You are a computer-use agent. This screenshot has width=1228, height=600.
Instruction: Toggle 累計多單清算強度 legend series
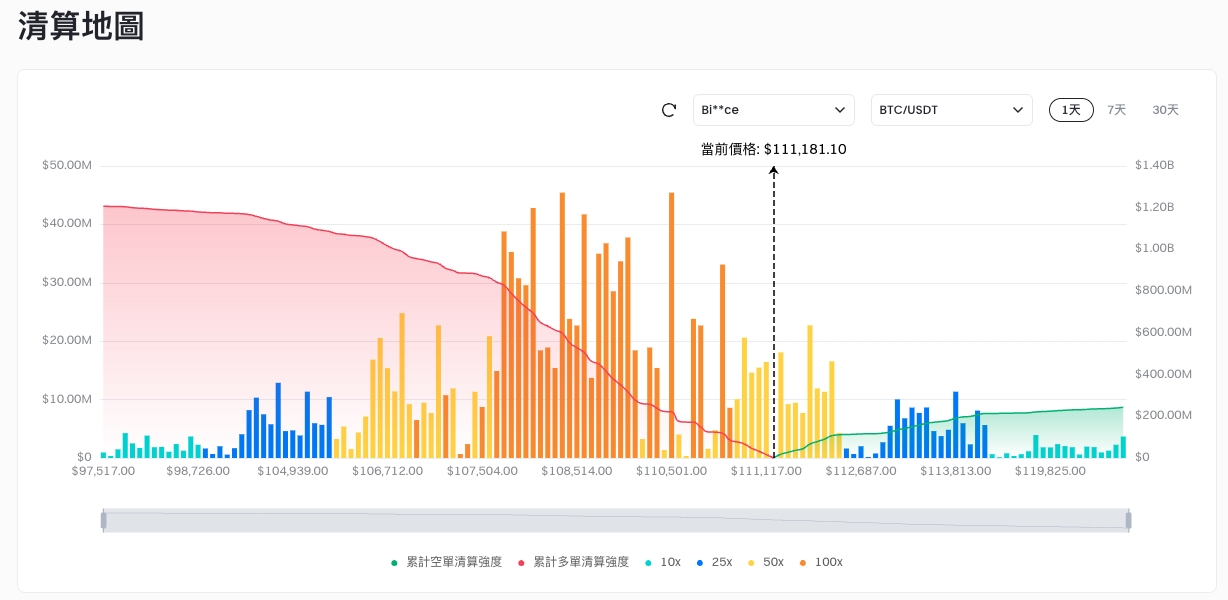tap(573, 562)
